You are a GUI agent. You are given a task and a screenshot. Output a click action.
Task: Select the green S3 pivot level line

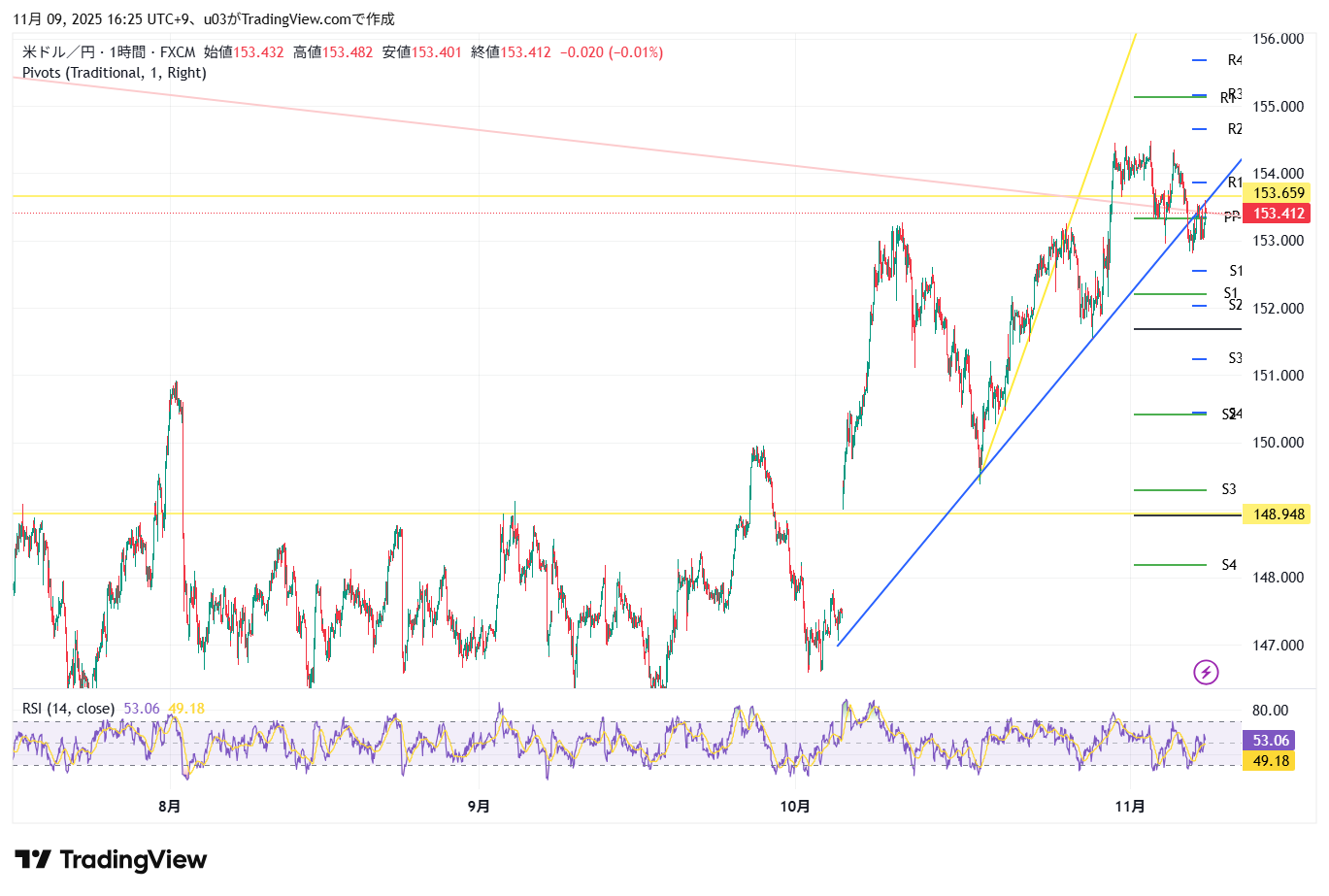[x=1170, y=490]
